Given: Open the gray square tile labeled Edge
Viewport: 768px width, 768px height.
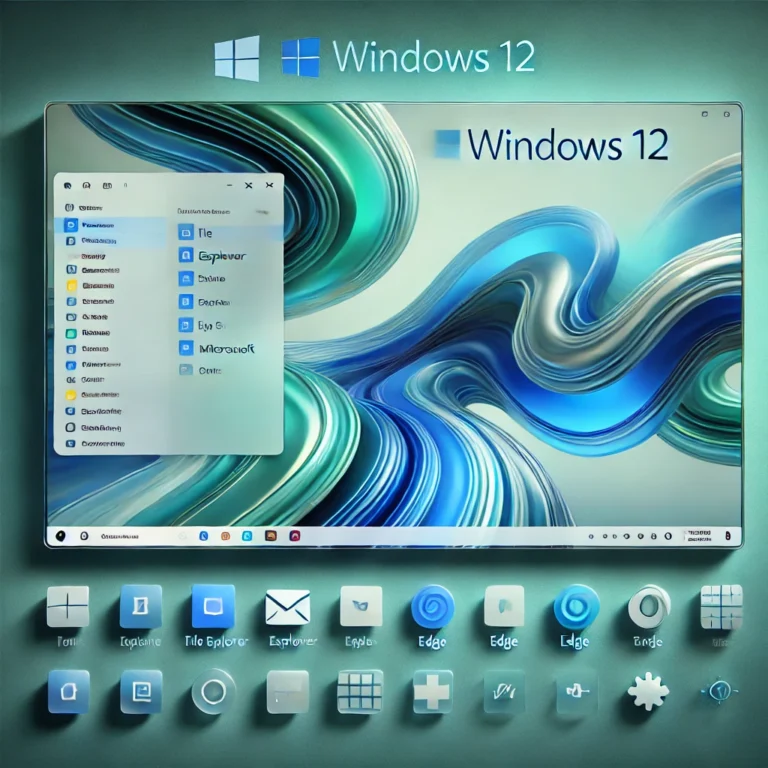Looking at the screenshot, I should [504, 606].
